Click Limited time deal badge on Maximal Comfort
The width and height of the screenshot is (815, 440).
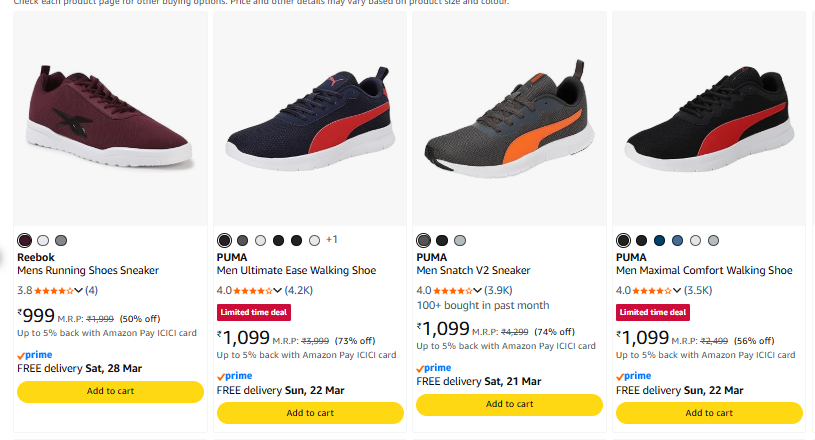tap(652, 313)
